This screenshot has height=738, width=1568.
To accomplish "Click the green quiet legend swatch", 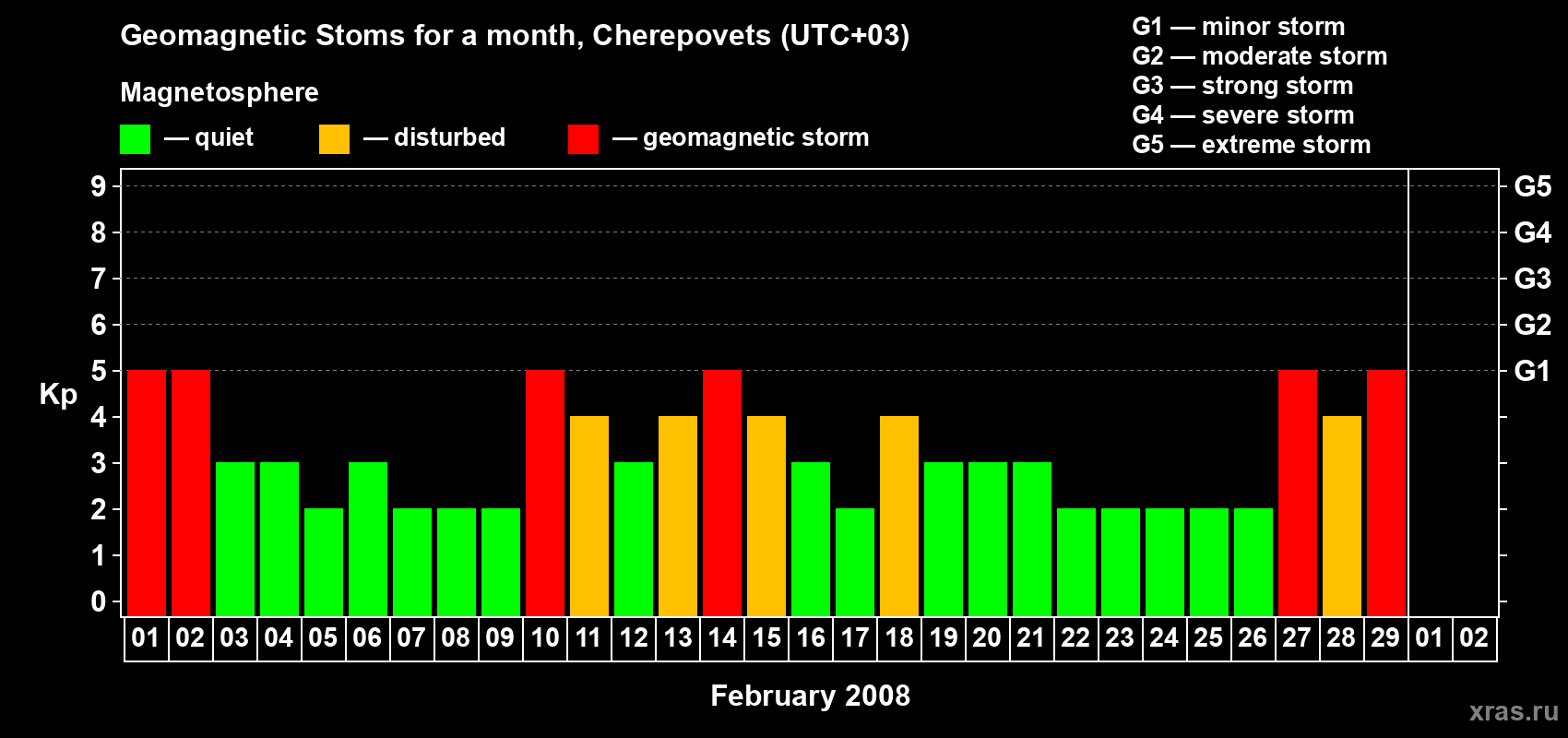I will [135, 139].
